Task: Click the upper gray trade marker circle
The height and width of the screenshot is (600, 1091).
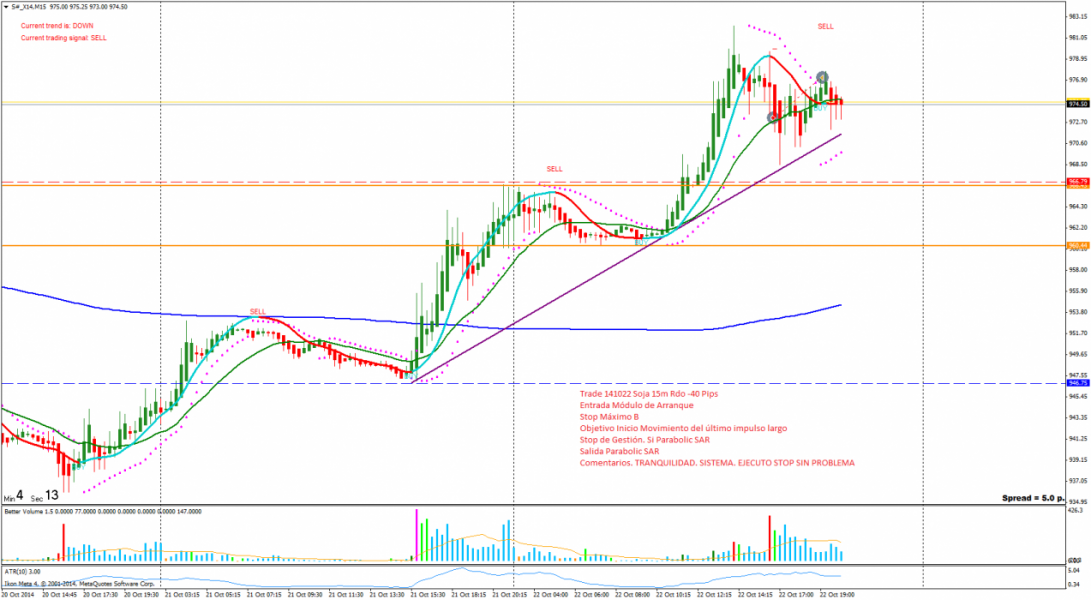Action: 822,77
